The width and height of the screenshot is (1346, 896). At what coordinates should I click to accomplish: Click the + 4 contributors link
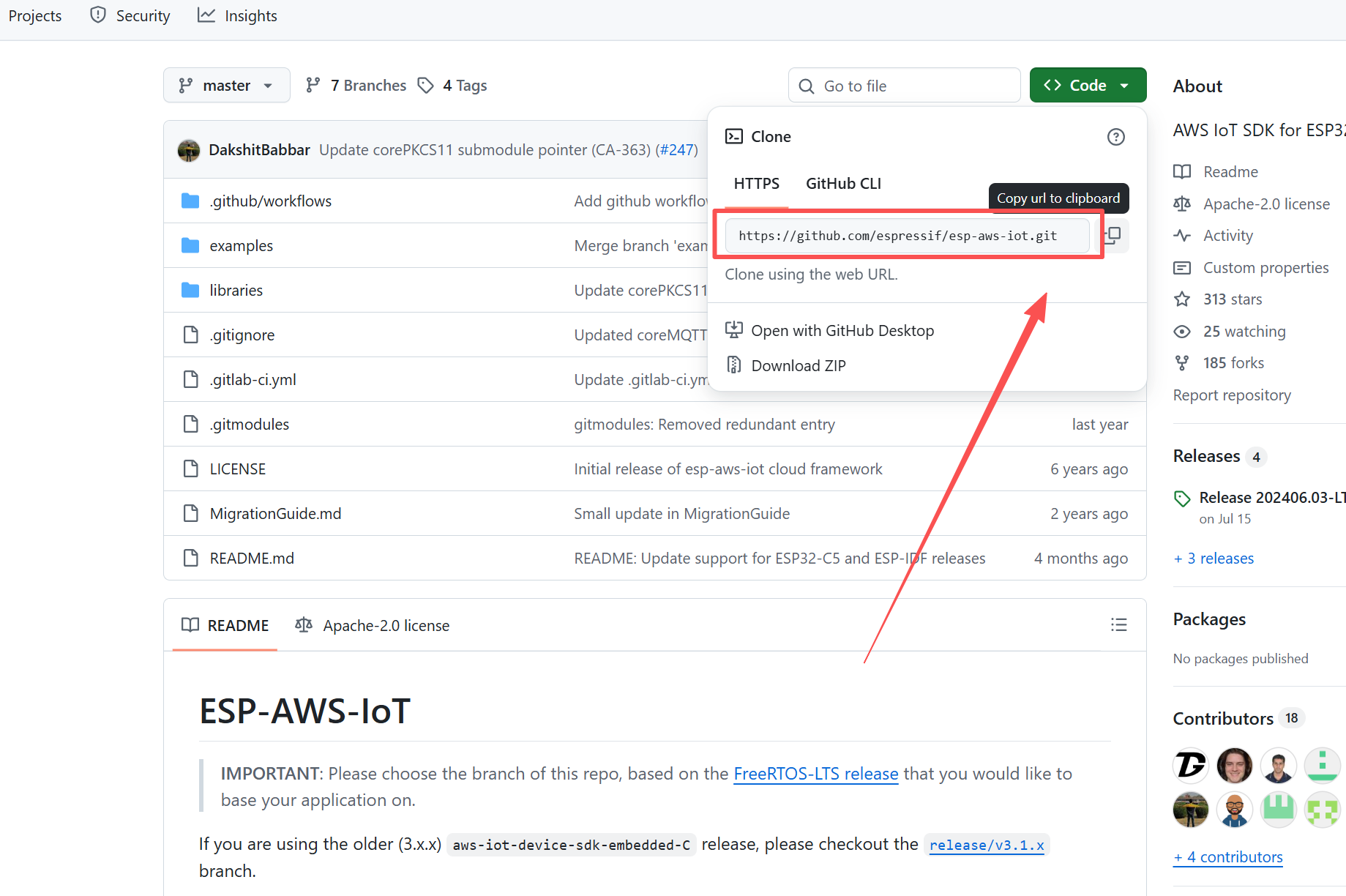(x=1227, y=857)
